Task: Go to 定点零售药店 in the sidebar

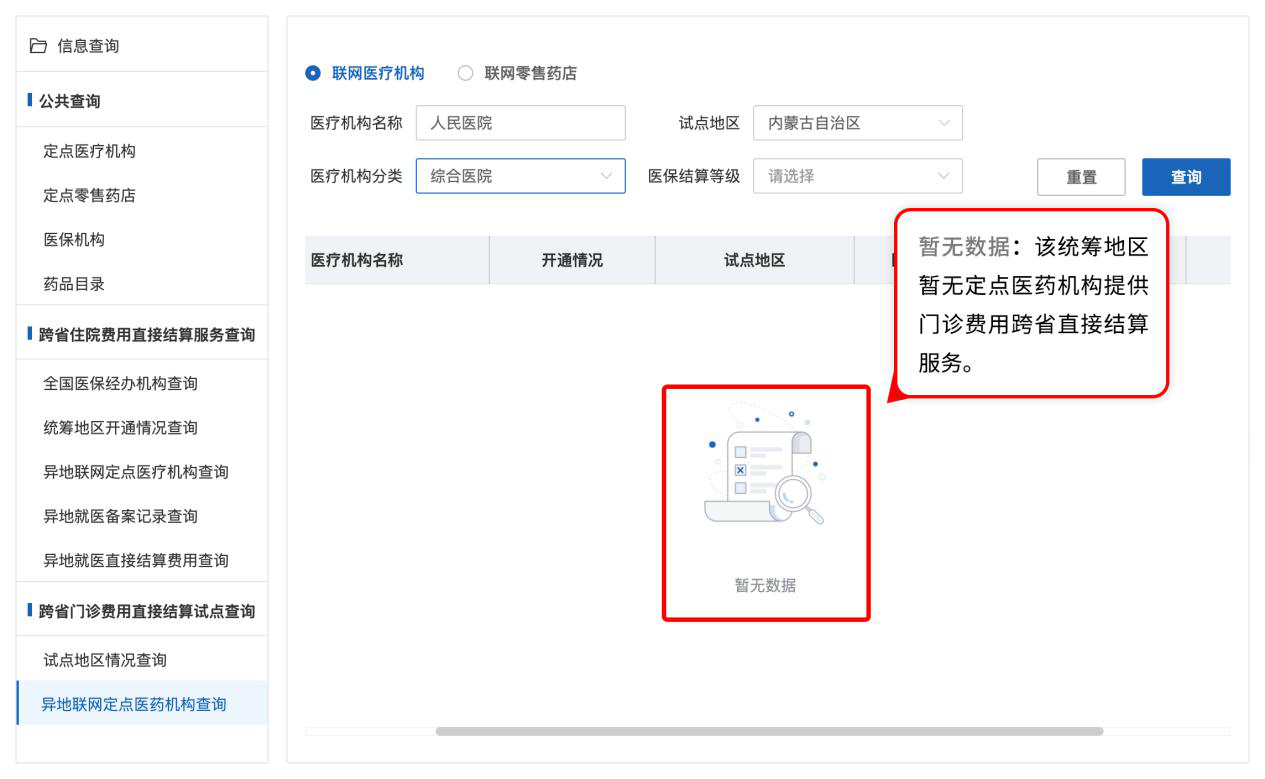Action: 89,196
